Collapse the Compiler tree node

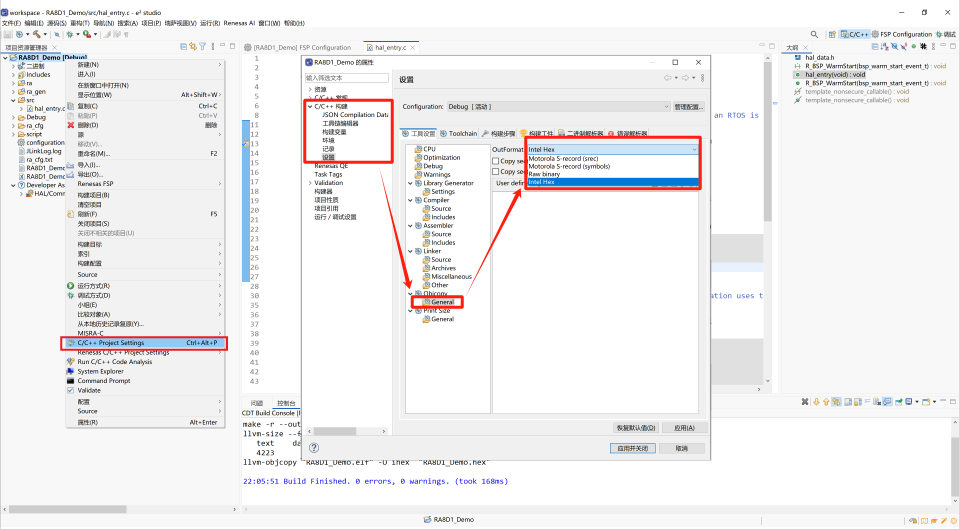410,200
